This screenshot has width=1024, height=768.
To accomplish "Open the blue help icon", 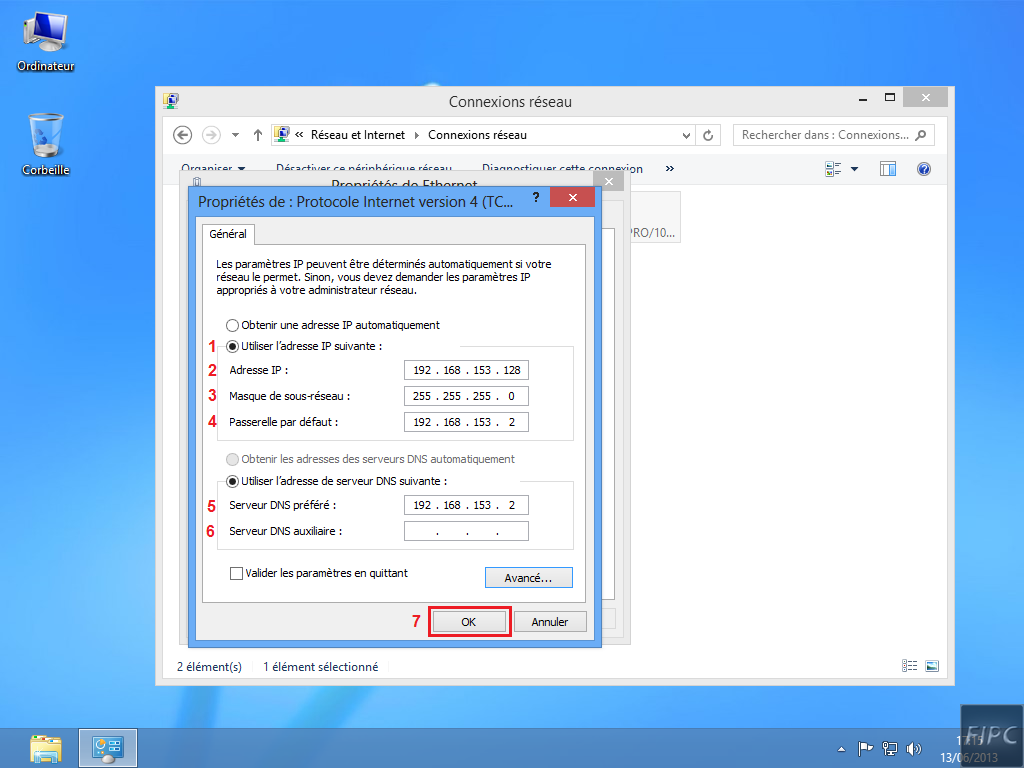I will click(x=923, y=169).
